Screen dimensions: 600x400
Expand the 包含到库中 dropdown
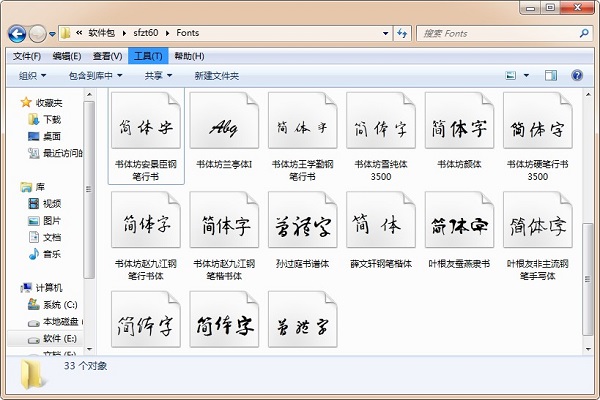95,75
